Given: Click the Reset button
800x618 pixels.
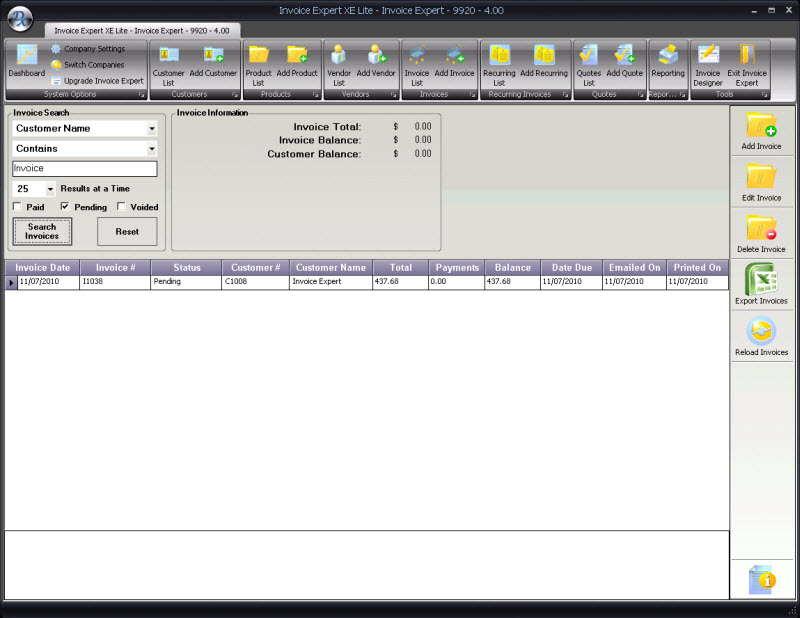Looking at the screenshot, I should point(127,232).
